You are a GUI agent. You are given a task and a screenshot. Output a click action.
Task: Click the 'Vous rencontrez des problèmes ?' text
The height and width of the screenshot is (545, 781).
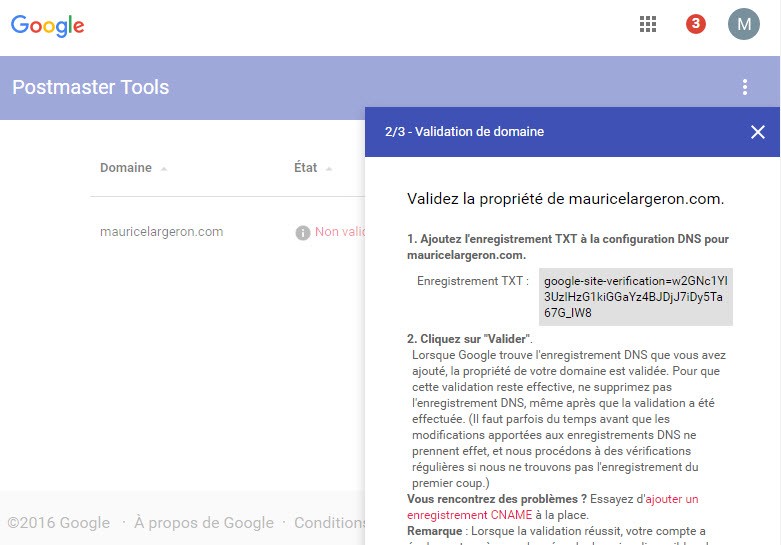[497, 499]
